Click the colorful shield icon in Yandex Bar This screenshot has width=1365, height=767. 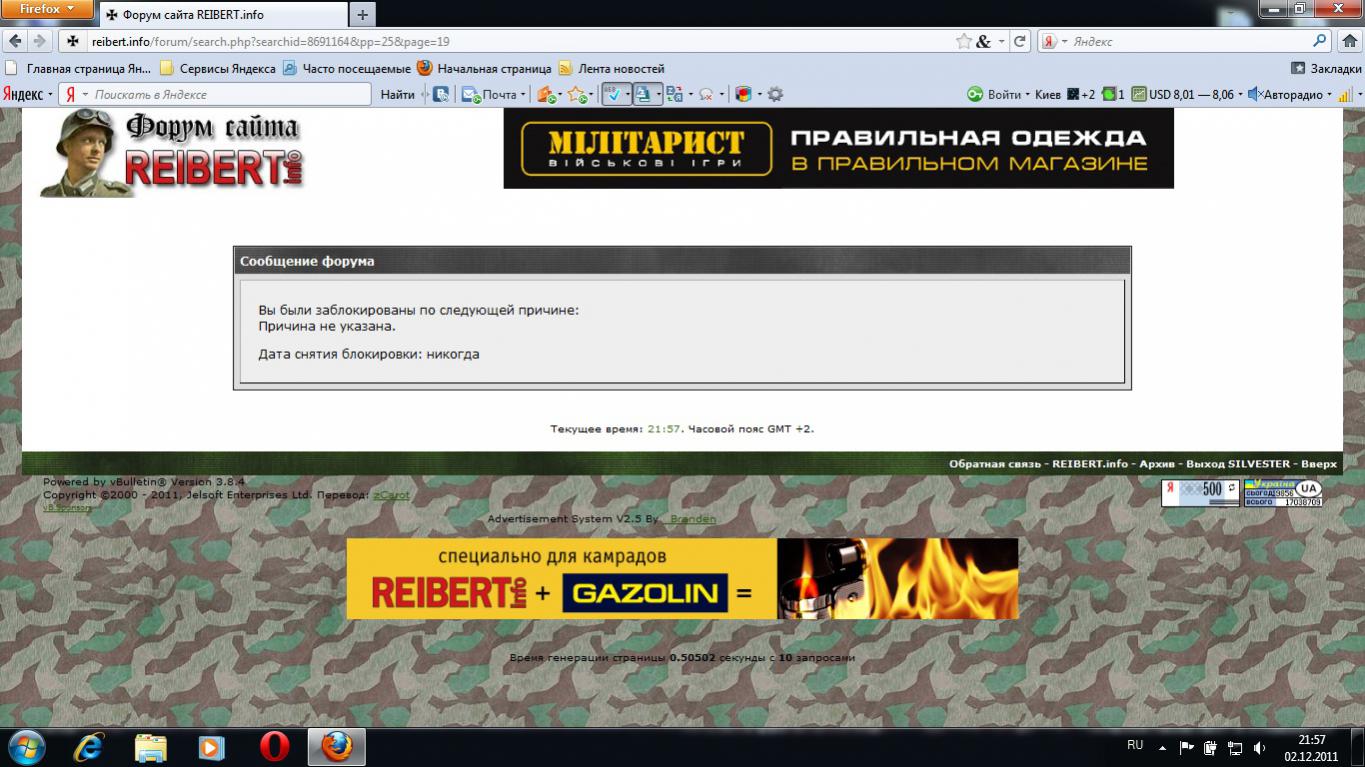[743, 95]
